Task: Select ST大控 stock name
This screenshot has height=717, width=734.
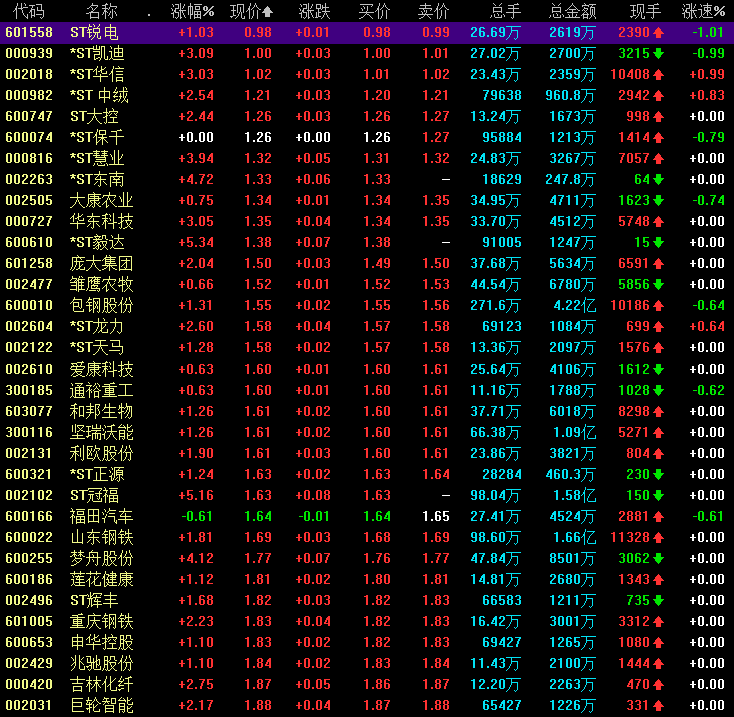Action: click(94, 116)
